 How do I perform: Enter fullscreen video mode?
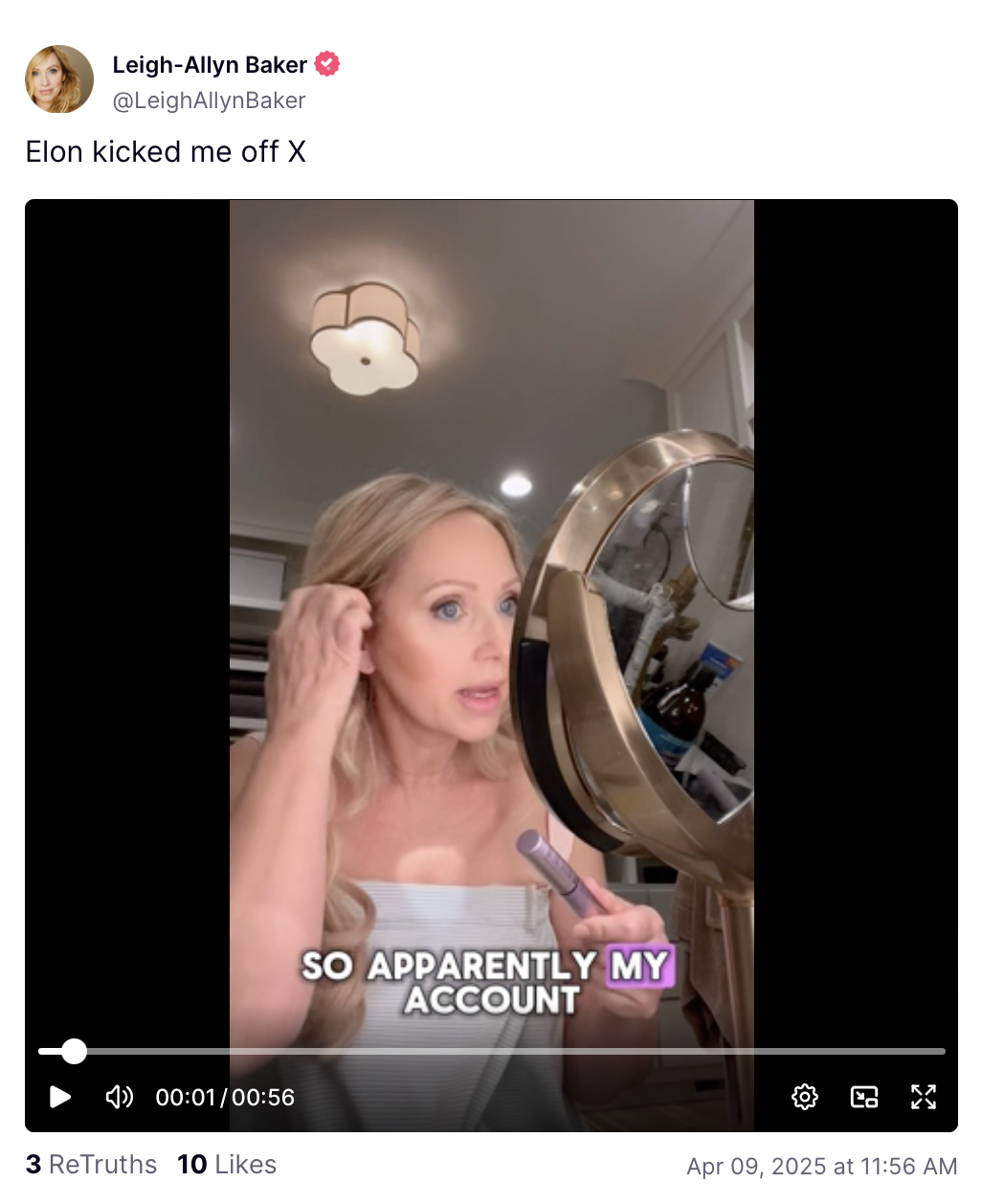(x=924, y=1097)
